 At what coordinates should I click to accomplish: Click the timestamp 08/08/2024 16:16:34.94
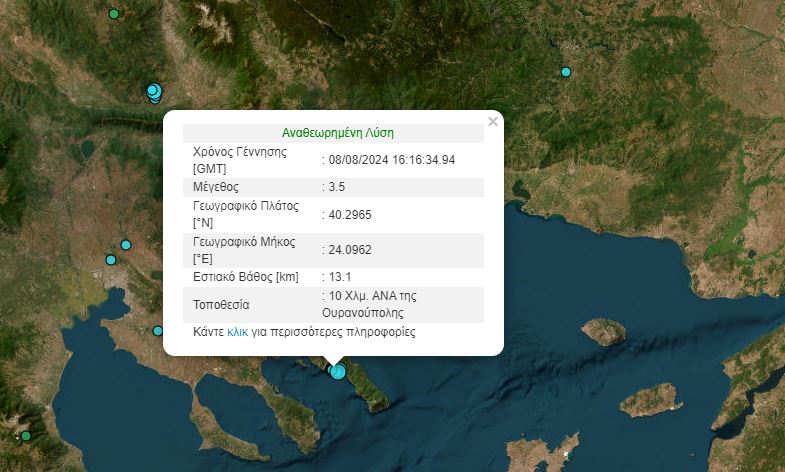coord(391,160)
